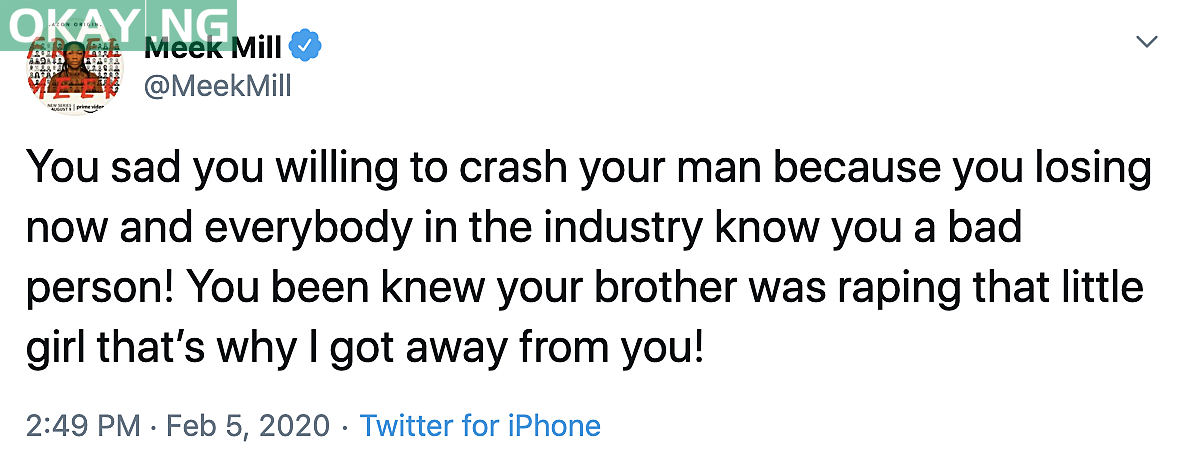
Task: Click the blue verified badge
Action: point(304,46)
